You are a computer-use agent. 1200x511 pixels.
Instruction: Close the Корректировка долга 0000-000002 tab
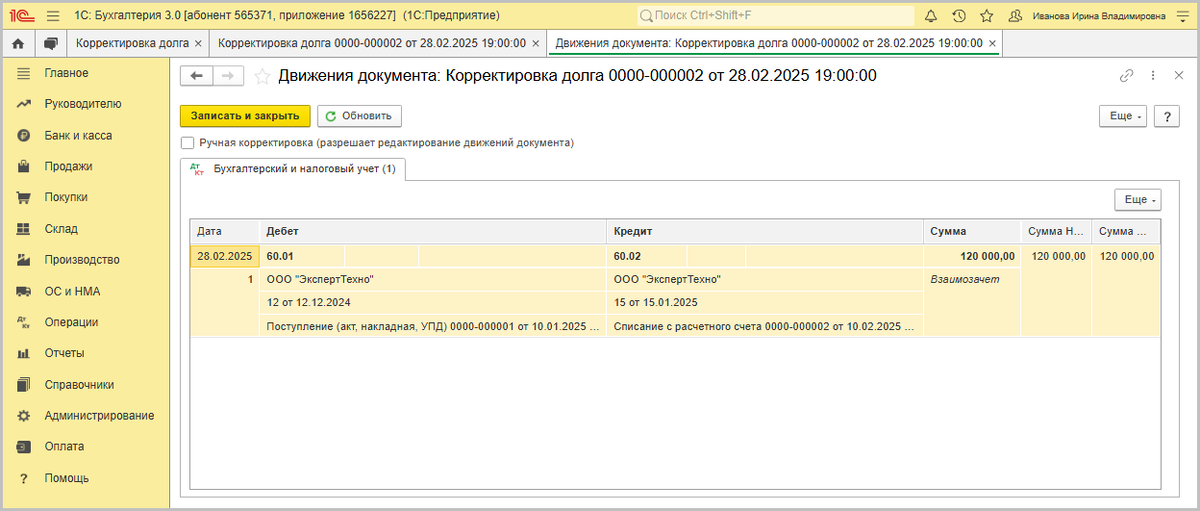[x=536, y=44]
